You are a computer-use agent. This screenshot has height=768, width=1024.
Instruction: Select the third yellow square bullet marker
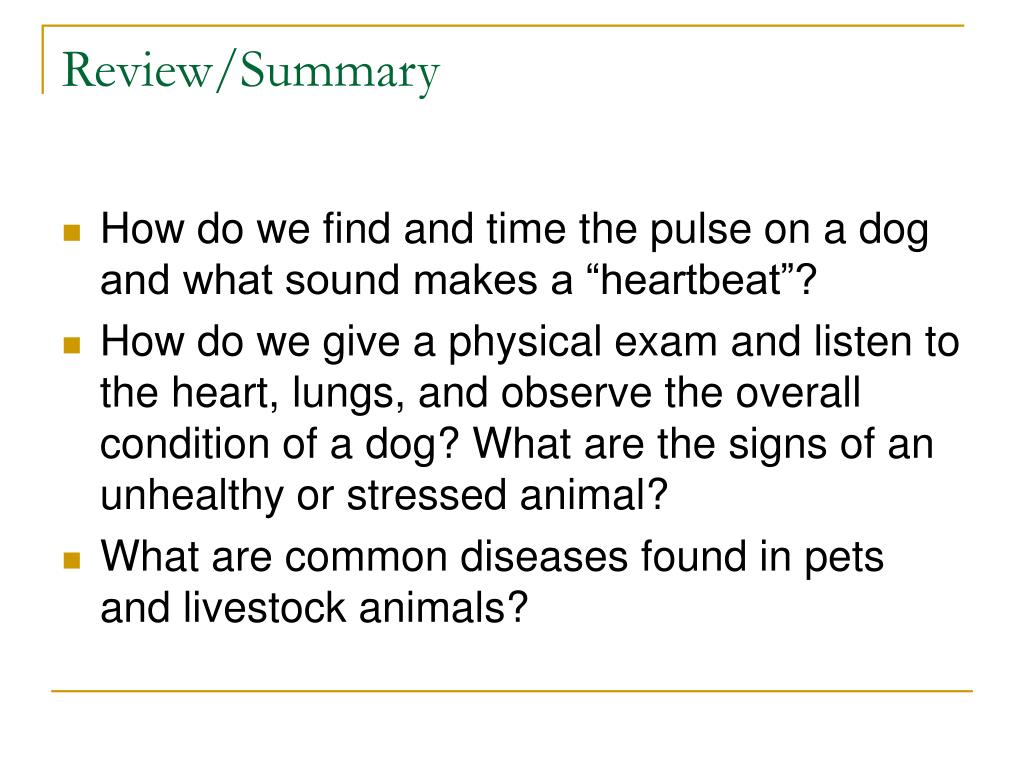pos(72,560)
